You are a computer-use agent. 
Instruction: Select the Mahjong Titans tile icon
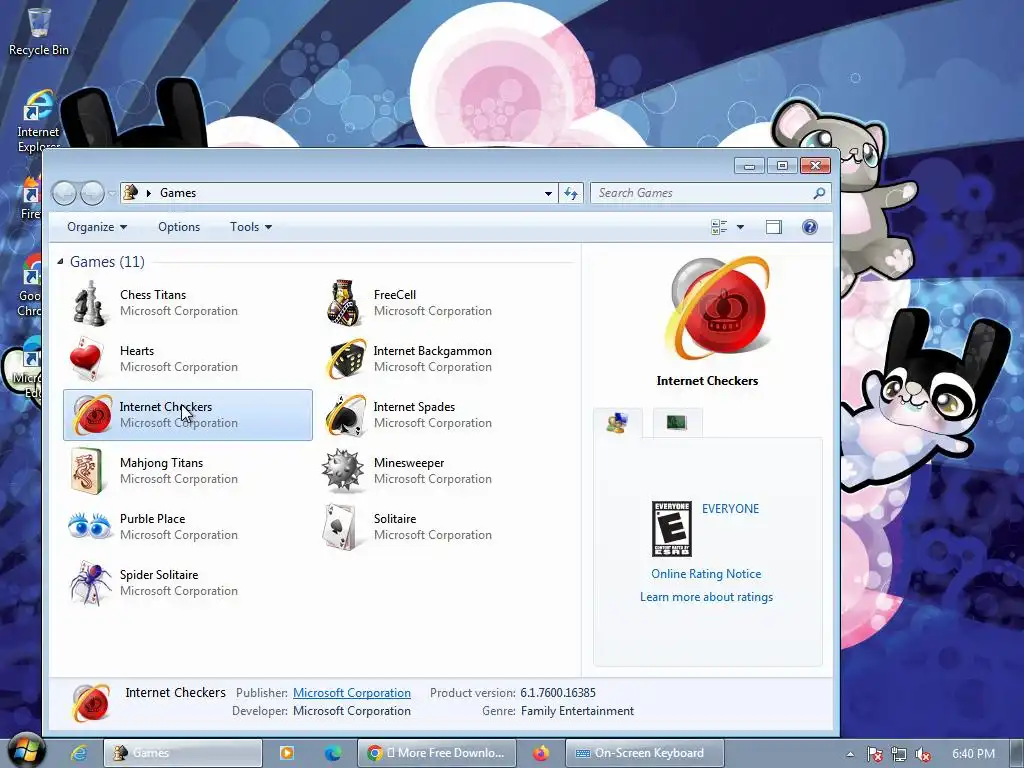click(x=87, y=470)
